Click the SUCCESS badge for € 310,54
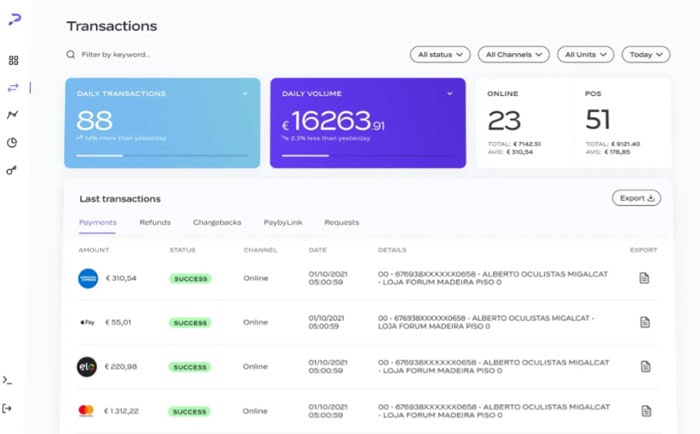The width and height of the screenshot is (700, 434). coord(191,279)
